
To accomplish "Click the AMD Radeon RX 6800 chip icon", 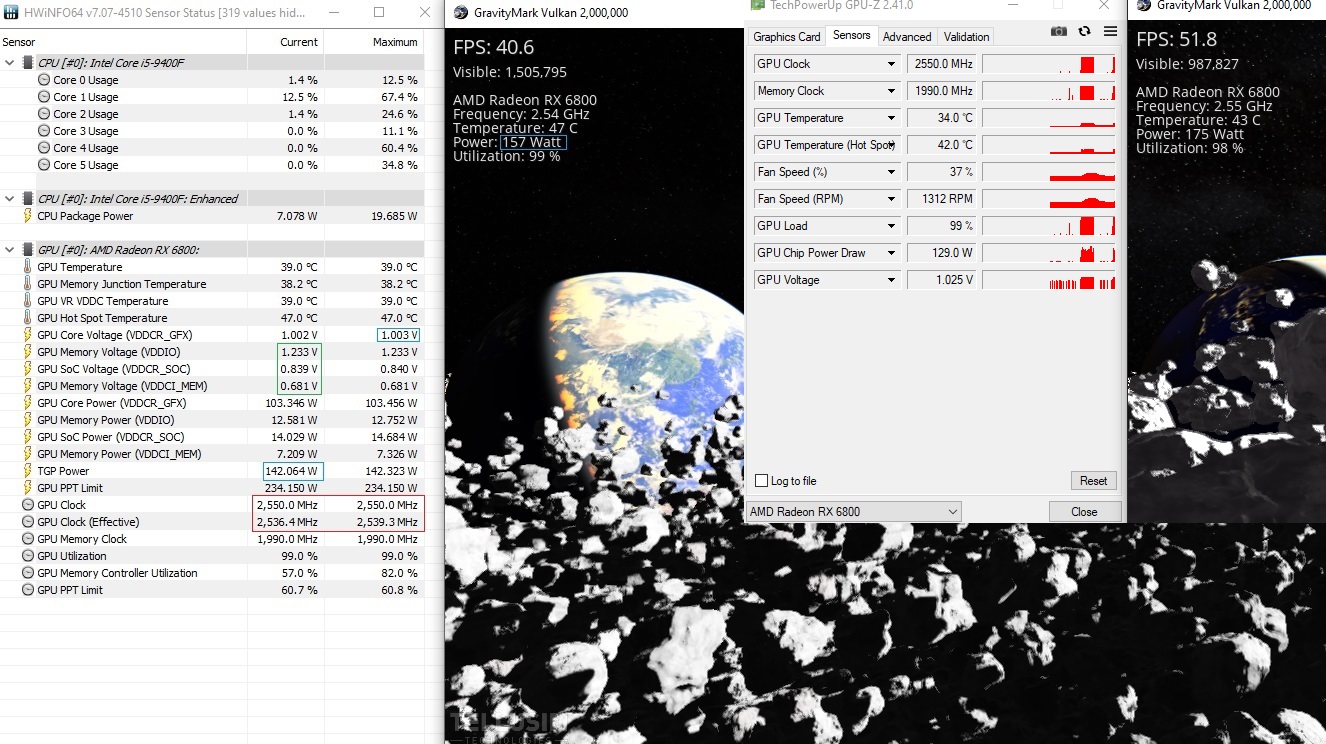I will (x=28, y=250).
